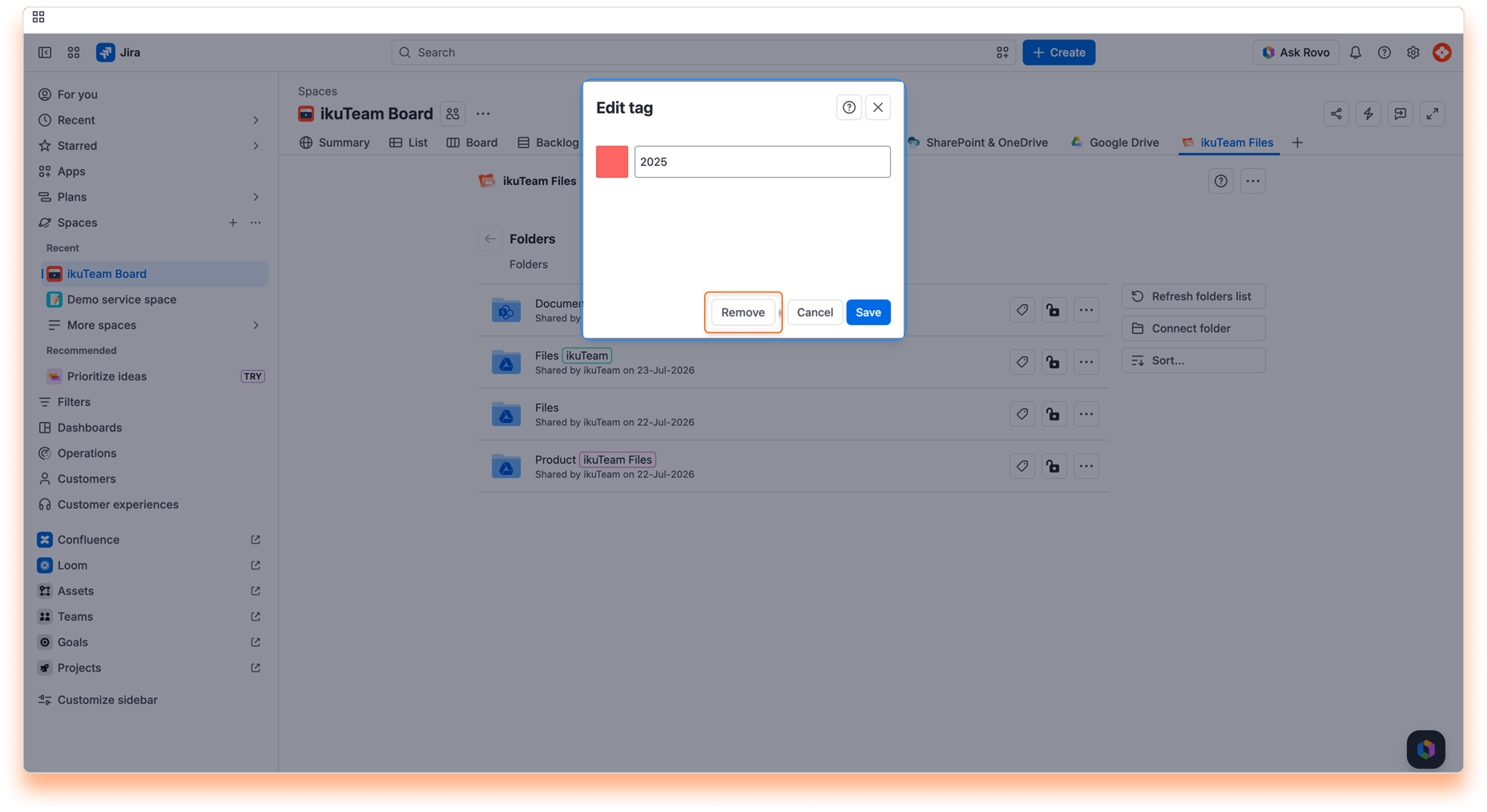
Task: Switch to Backlog tab
Action: click(548, 143)
